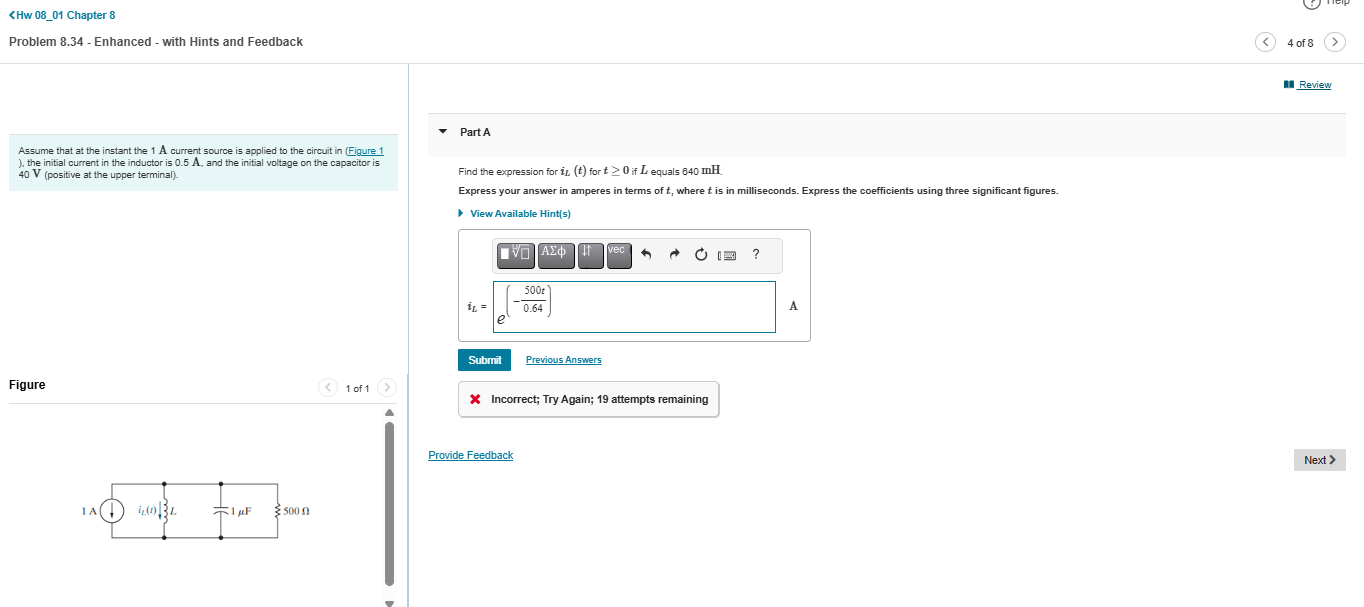Click the up/down arrows symbol icon

click(x=590, y=254)
